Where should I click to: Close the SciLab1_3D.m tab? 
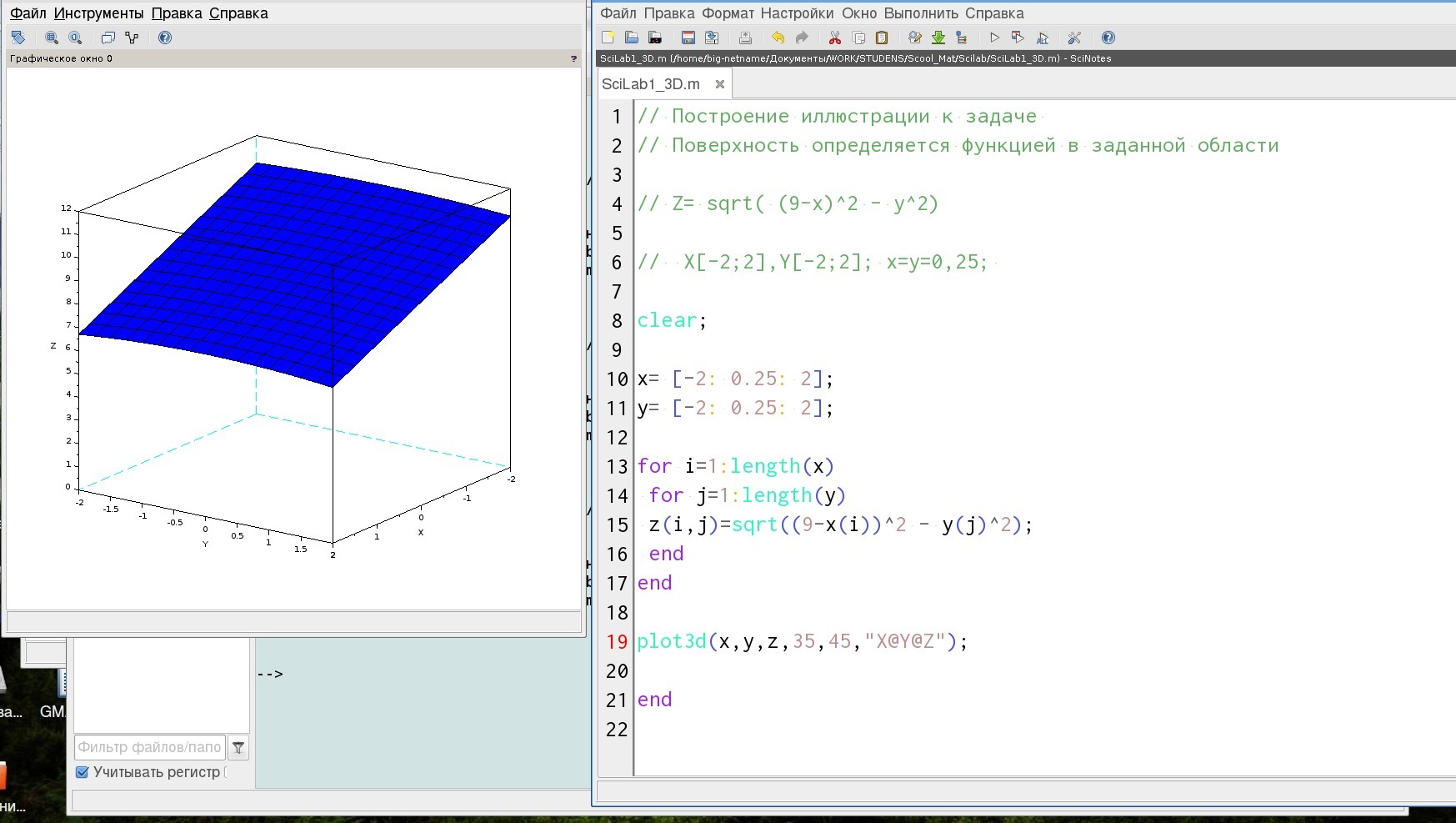tap(719, 84)
